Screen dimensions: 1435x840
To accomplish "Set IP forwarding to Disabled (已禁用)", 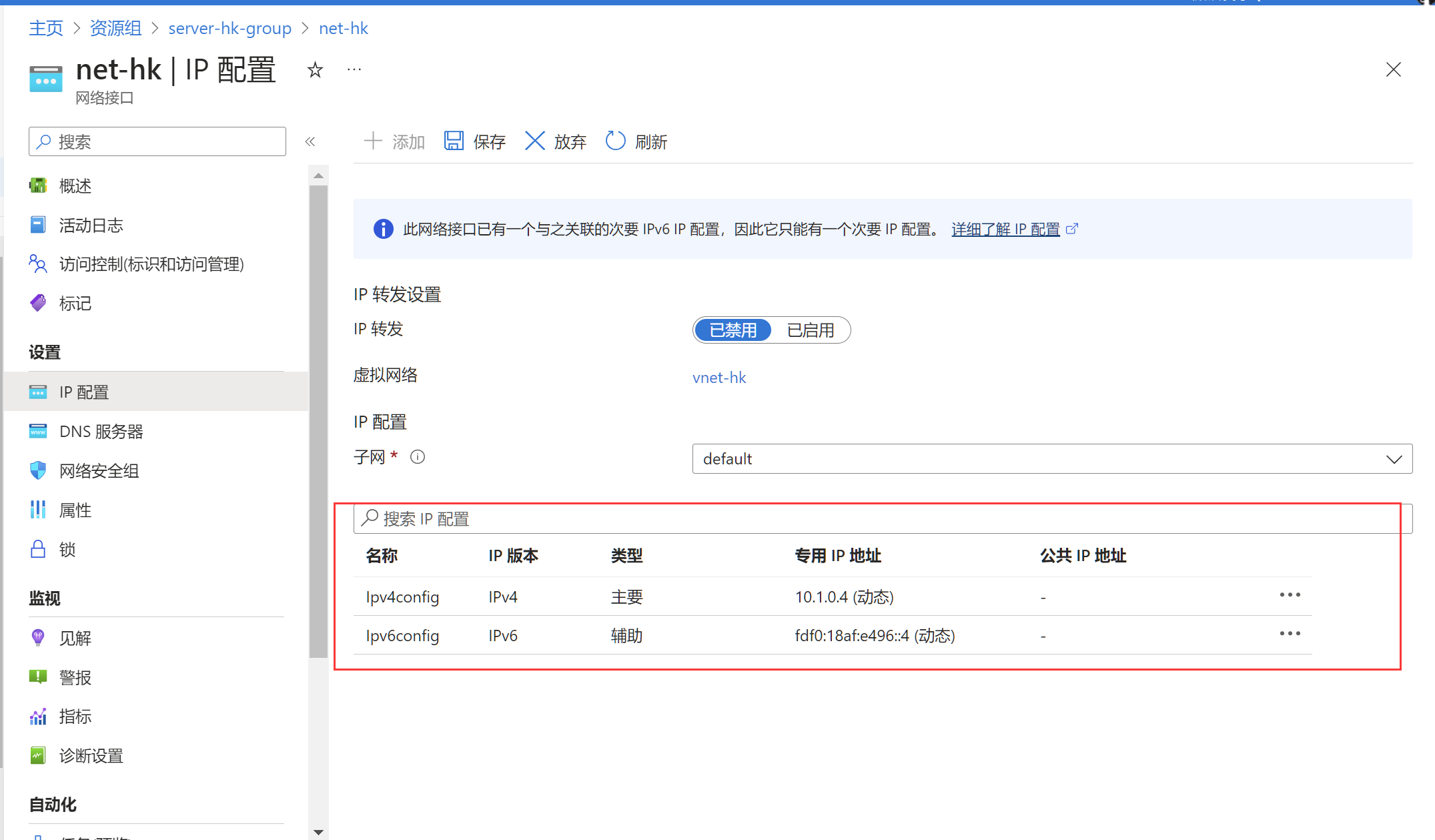I will pyautogui.click(x=733, y=330).
